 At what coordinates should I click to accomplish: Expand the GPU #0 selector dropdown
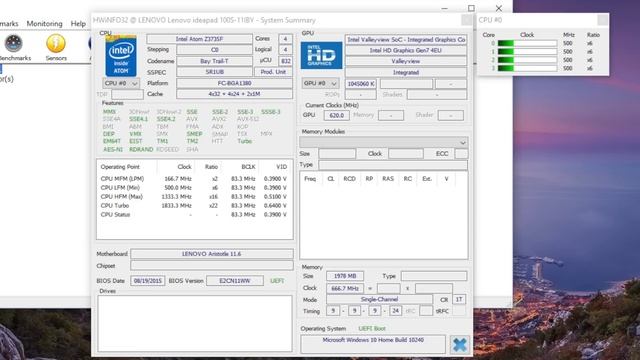click(x=320, y=83)
